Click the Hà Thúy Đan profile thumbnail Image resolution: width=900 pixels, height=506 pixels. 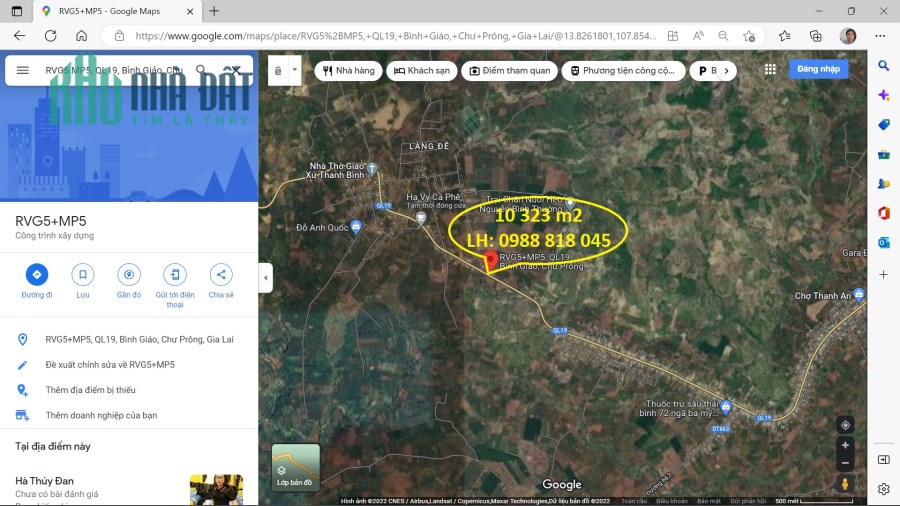pos(216,489)
